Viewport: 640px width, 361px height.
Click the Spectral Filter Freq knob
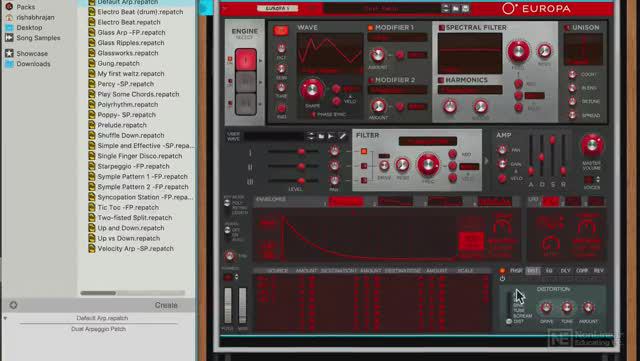click(x=518, y=51)
